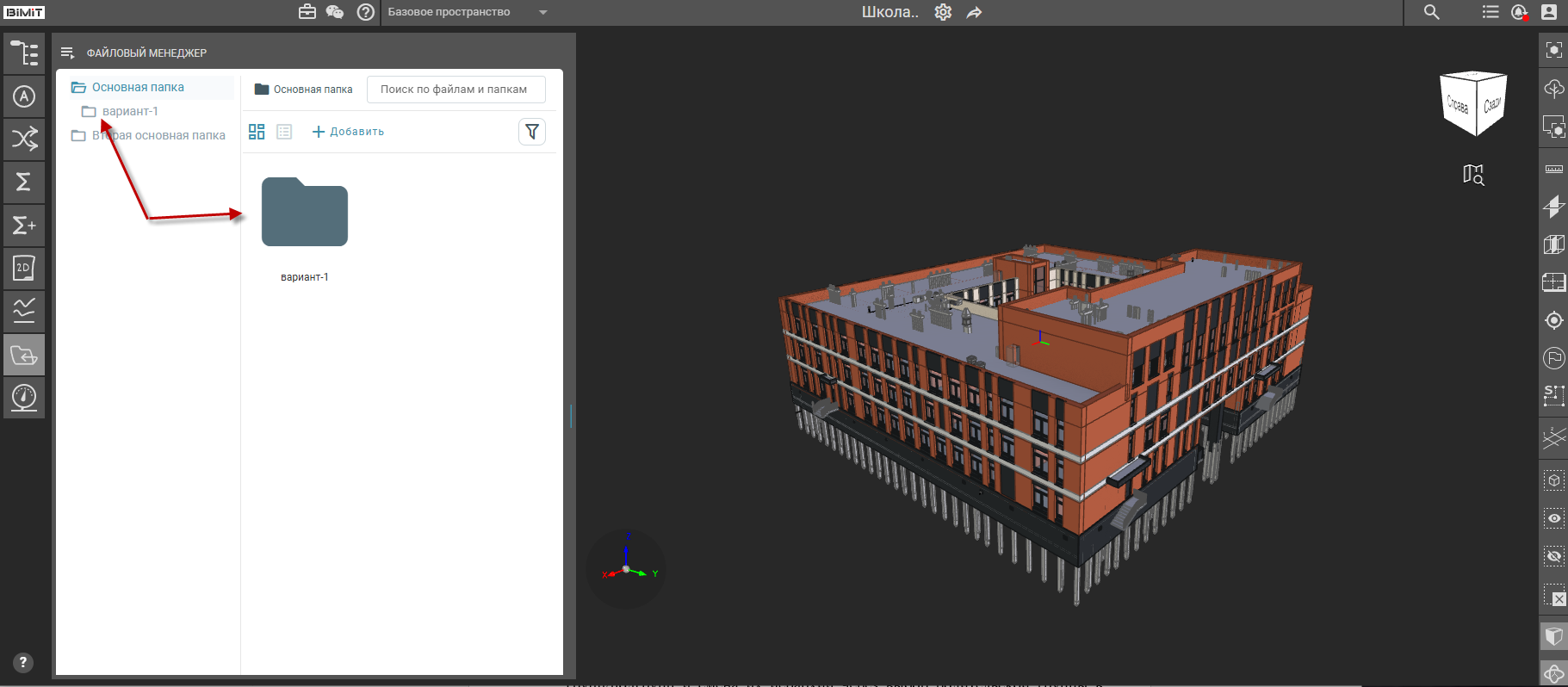This screenshot has height=687, width=1568.
Task: Open the map search icon
Action: pos(1473,175)
